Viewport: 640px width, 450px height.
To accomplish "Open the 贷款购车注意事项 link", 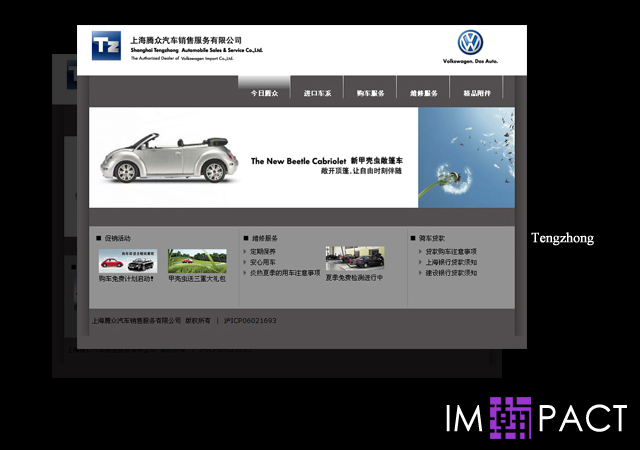I will pyautogui.click(x=451, y=252).
